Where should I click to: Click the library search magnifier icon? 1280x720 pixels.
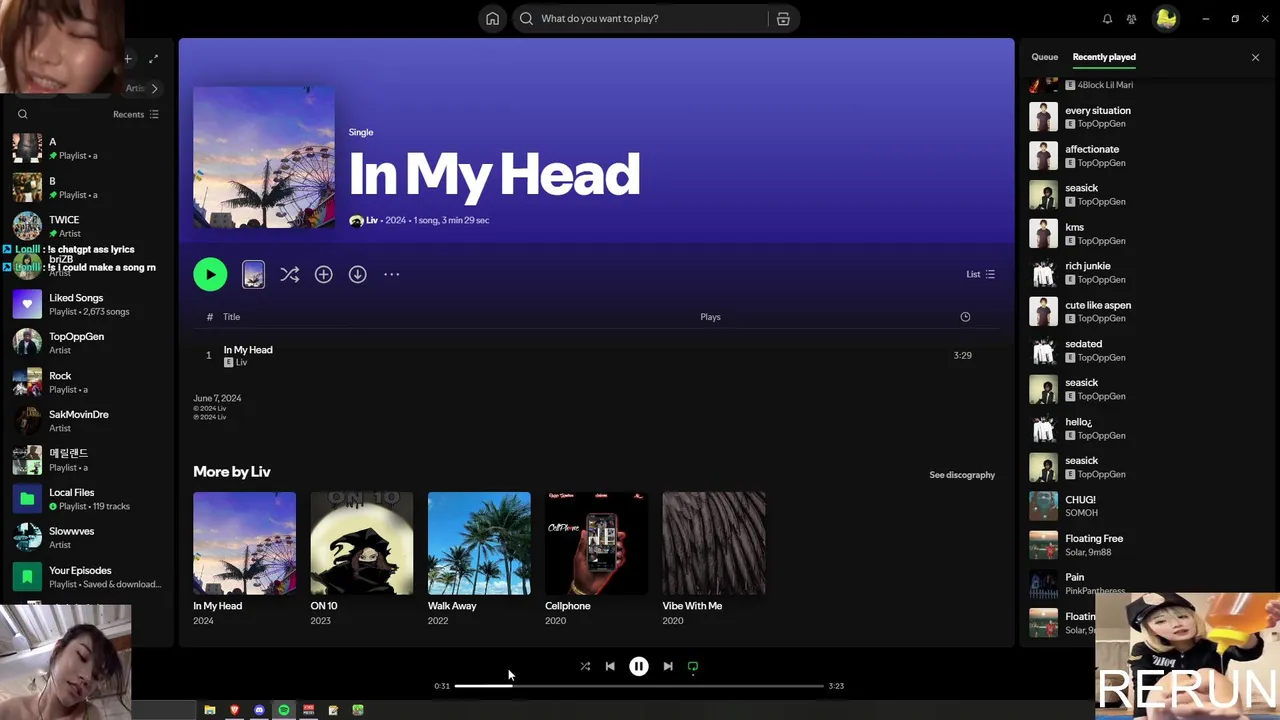click(22, 114)
